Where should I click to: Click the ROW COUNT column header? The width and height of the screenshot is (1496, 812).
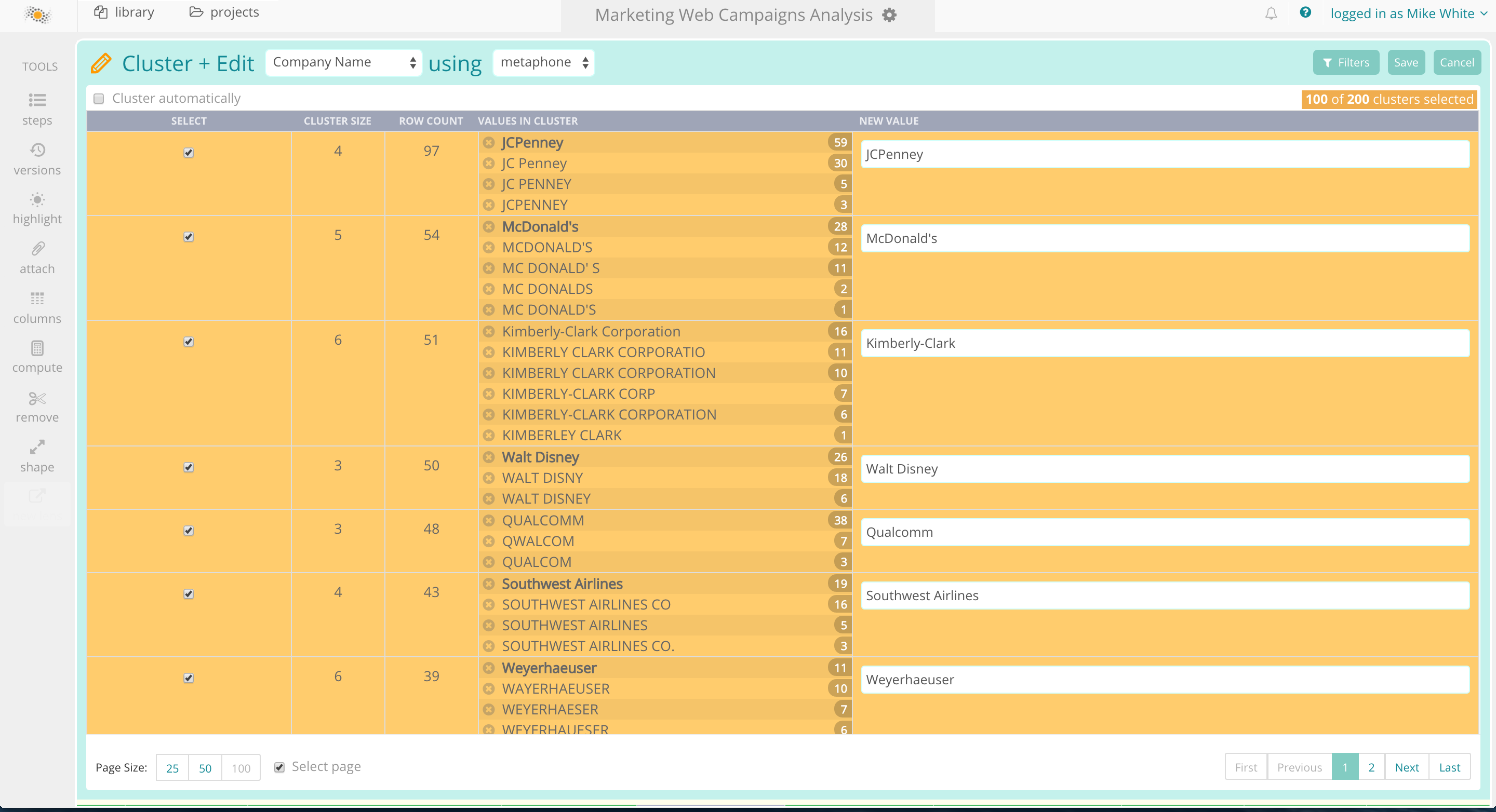431,121
